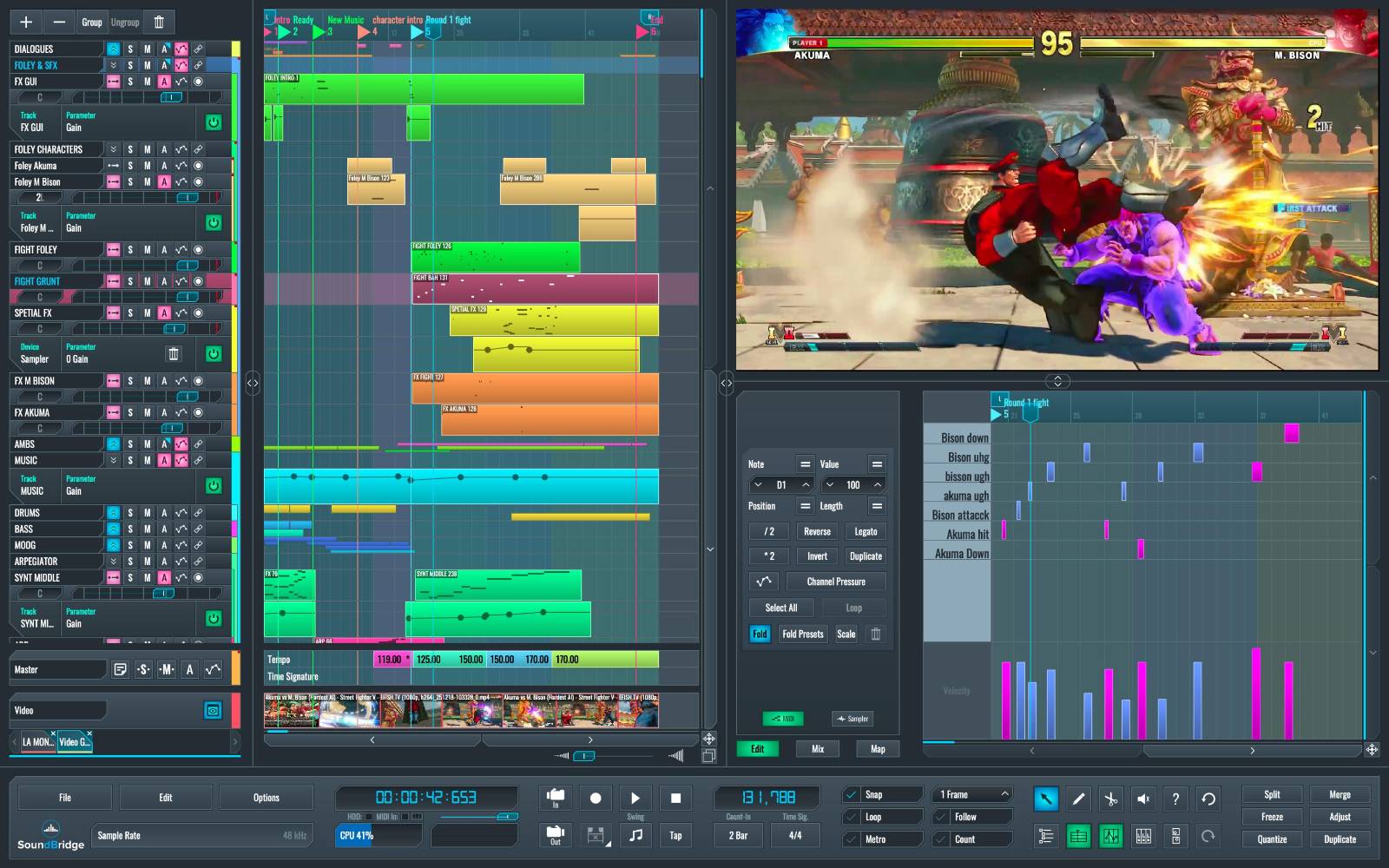Stop playback with the stop button
The image size is (1389, 868).
(675, 798)
